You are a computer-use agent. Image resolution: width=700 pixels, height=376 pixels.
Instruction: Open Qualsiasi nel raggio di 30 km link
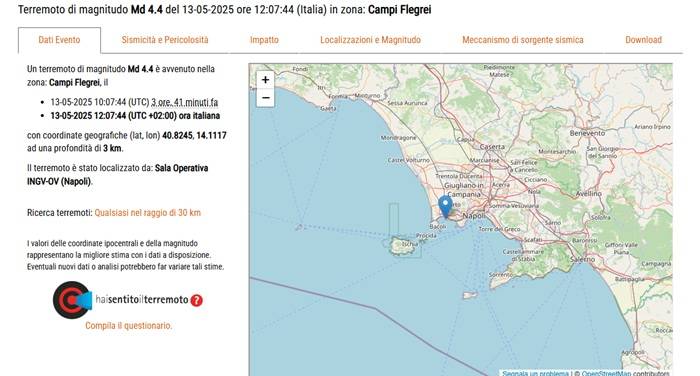(148, 213)
